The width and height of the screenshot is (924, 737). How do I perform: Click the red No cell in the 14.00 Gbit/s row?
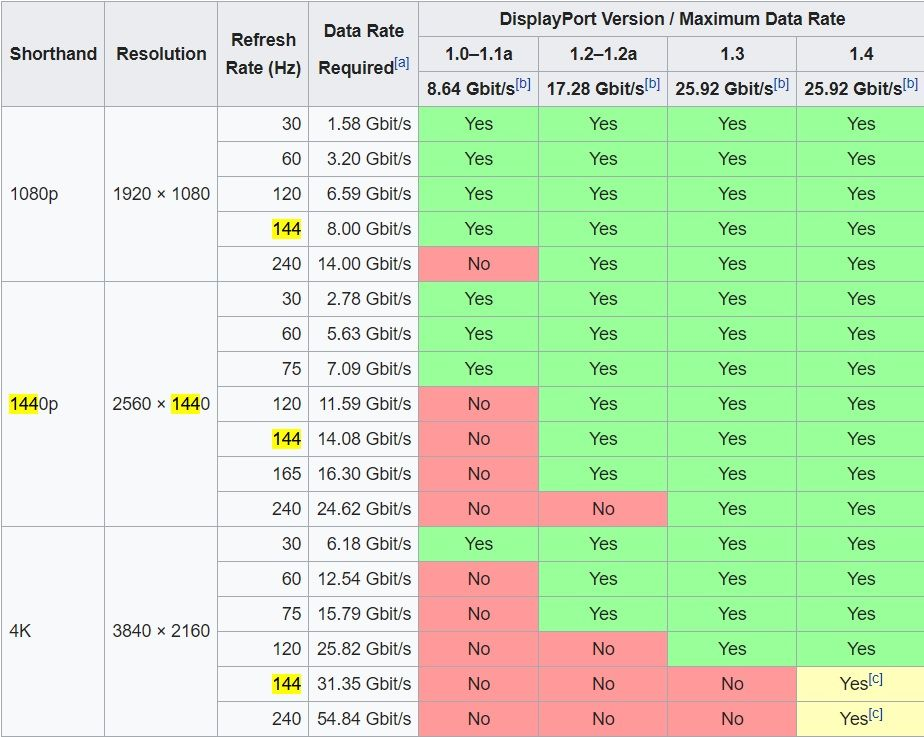click(x=478, y=264)
